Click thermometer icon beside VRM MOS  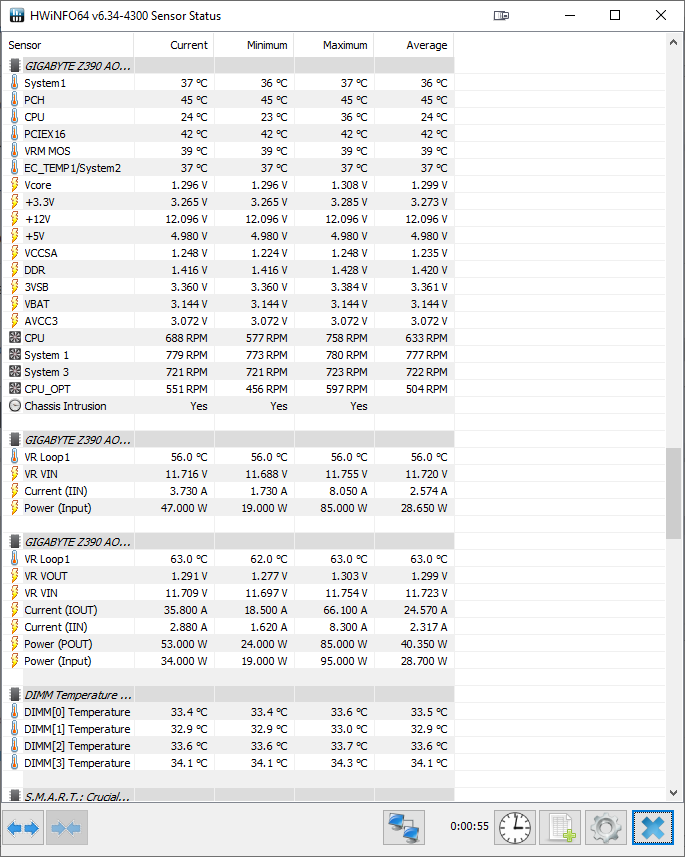pos(15,150)
